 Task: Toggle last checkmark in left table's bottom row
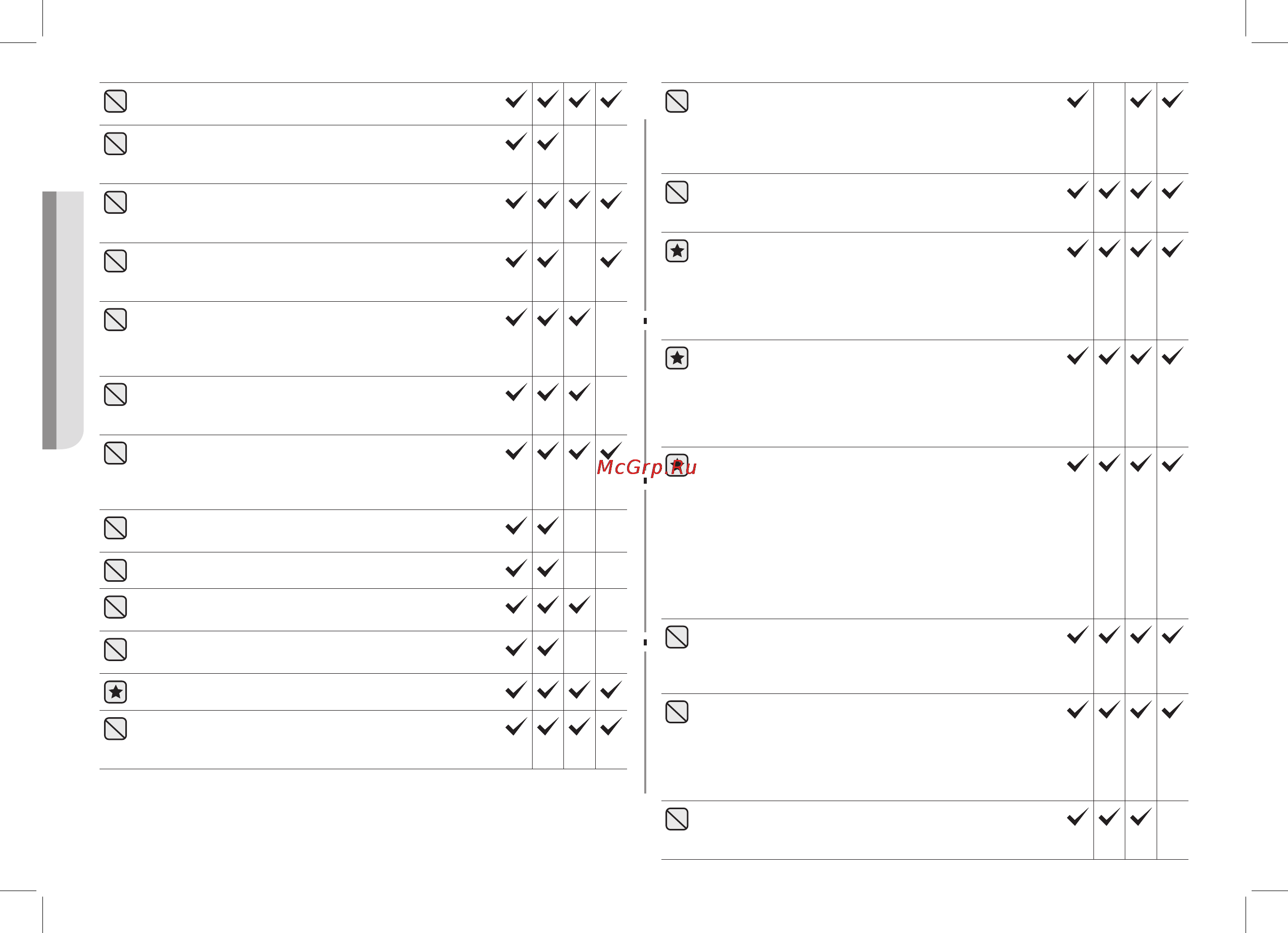611,727
